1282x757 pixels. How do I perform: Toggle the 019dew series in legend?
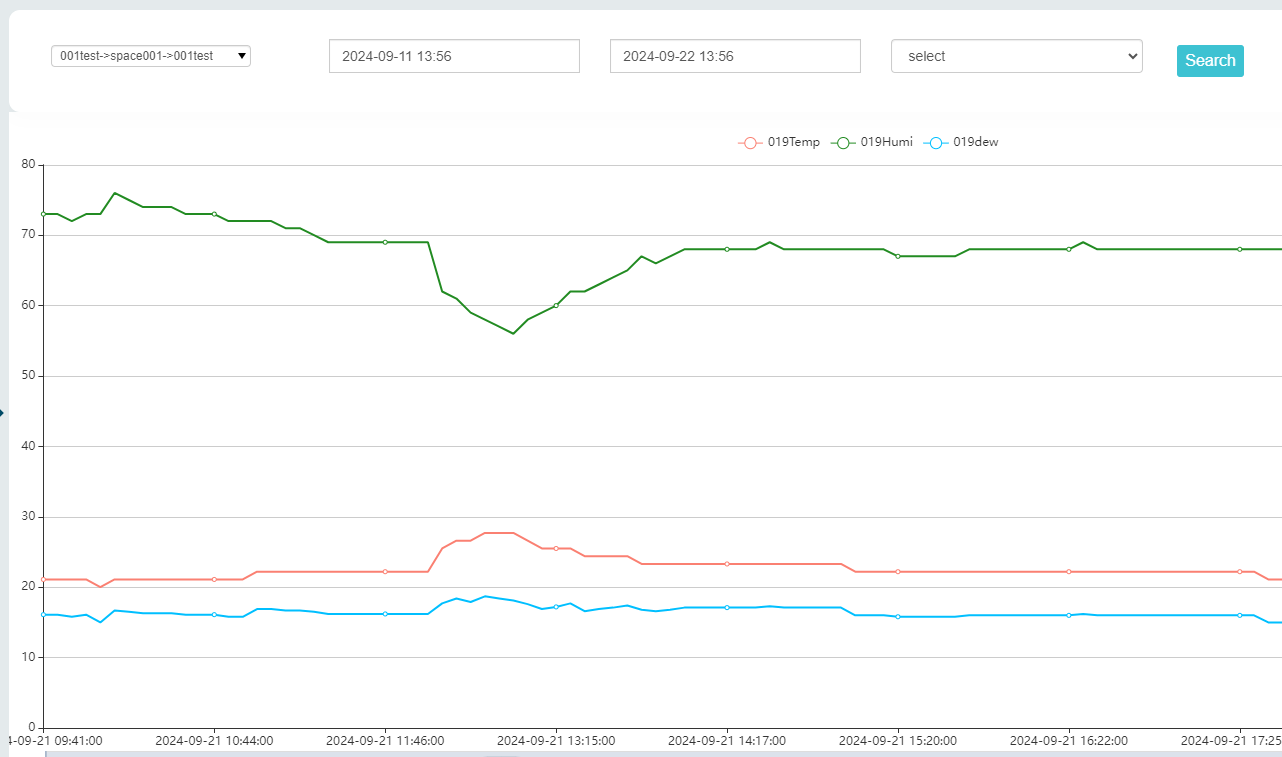coord(961,142)
